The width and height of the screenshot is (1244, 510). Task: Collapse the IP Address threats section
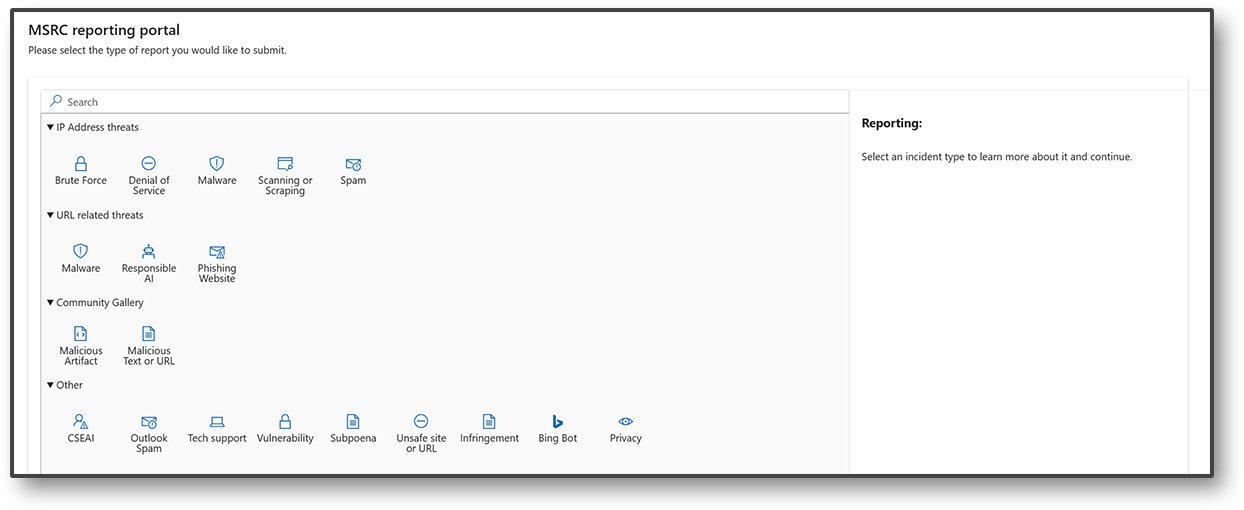51,127
